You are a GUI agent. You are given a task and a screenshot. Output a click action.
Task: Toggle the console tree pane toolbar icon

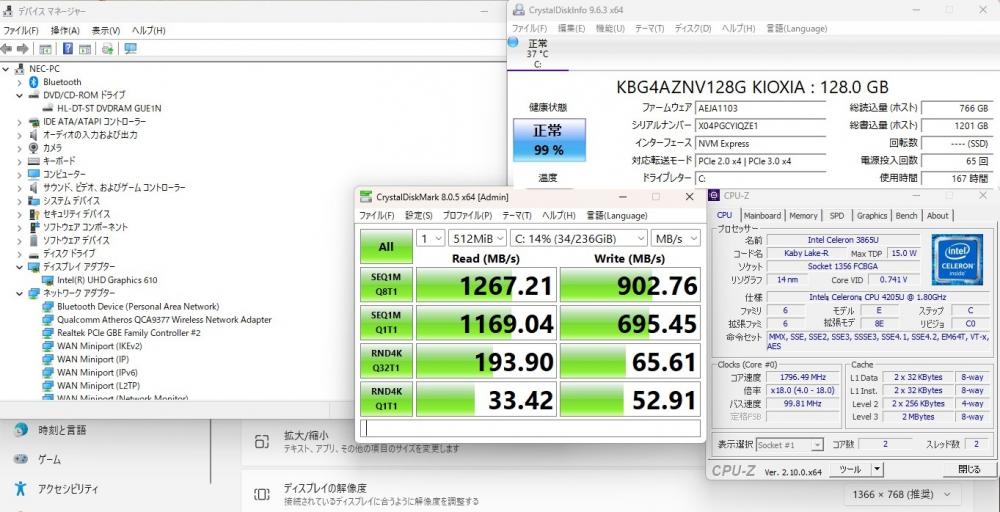(45, 49)
